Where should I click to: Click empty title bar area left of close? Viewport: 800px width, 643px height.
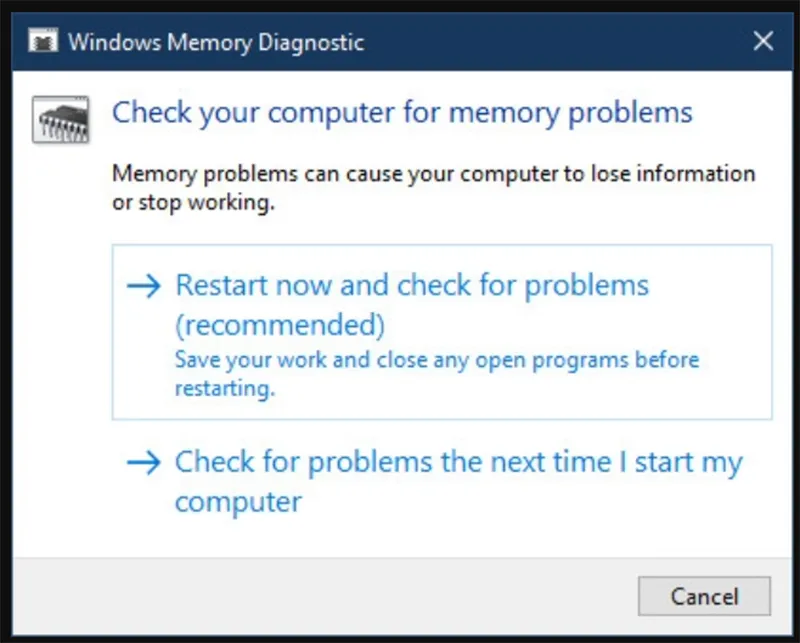(560, 42)
